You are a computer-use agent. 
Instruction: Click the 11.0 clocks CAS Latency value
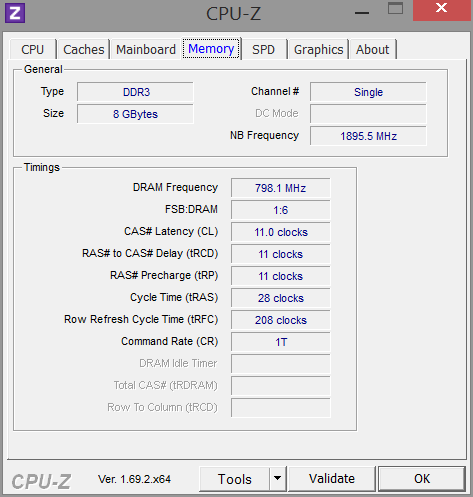pos(281,232)
